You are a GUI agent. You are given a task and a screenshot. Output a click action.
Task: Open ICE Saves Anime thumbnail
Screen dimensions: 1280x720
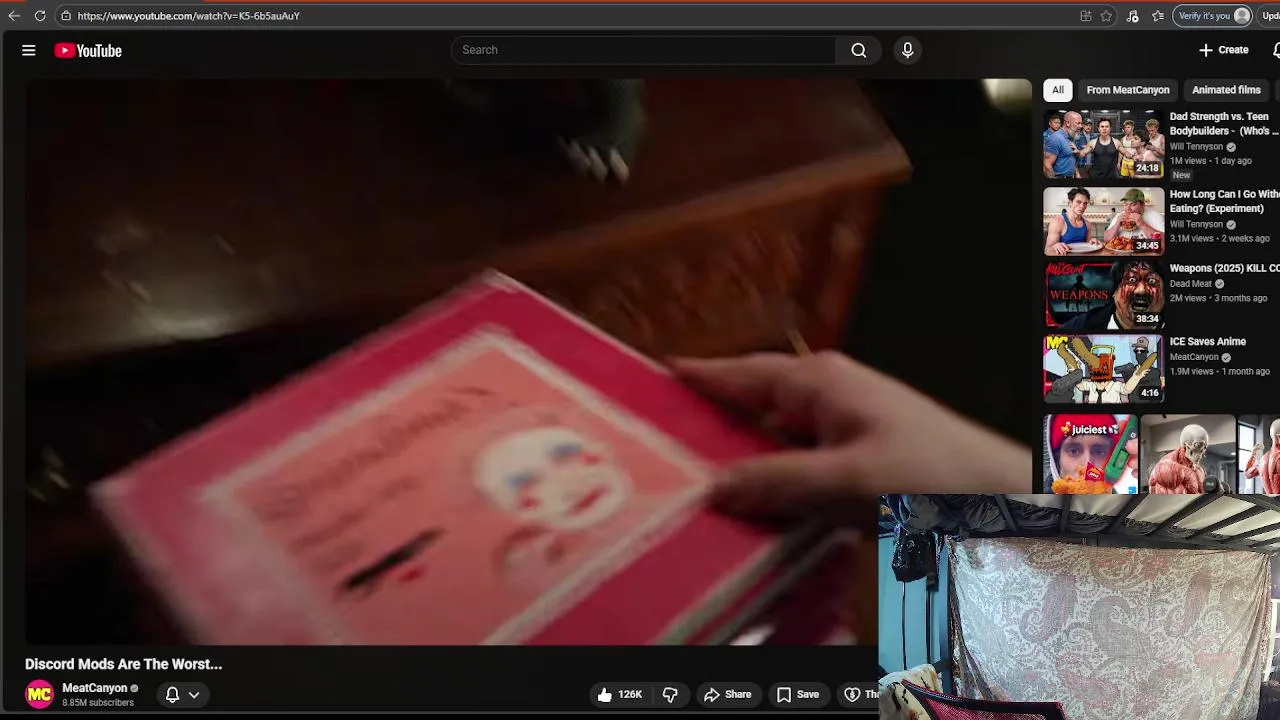pos(1104,368)
